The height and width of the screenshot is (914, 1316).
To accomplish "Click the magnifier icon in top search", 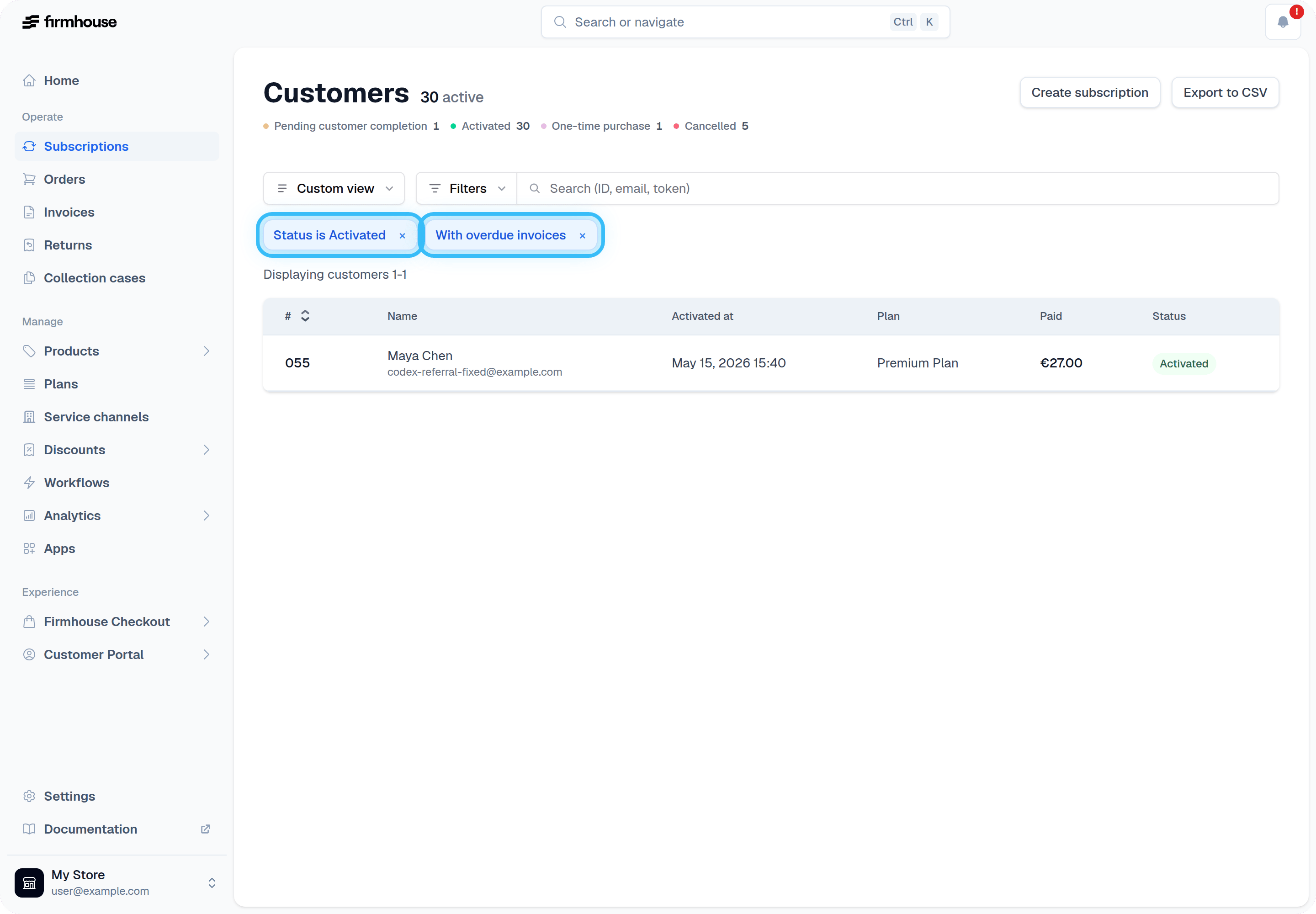I will tap(560, 22).
